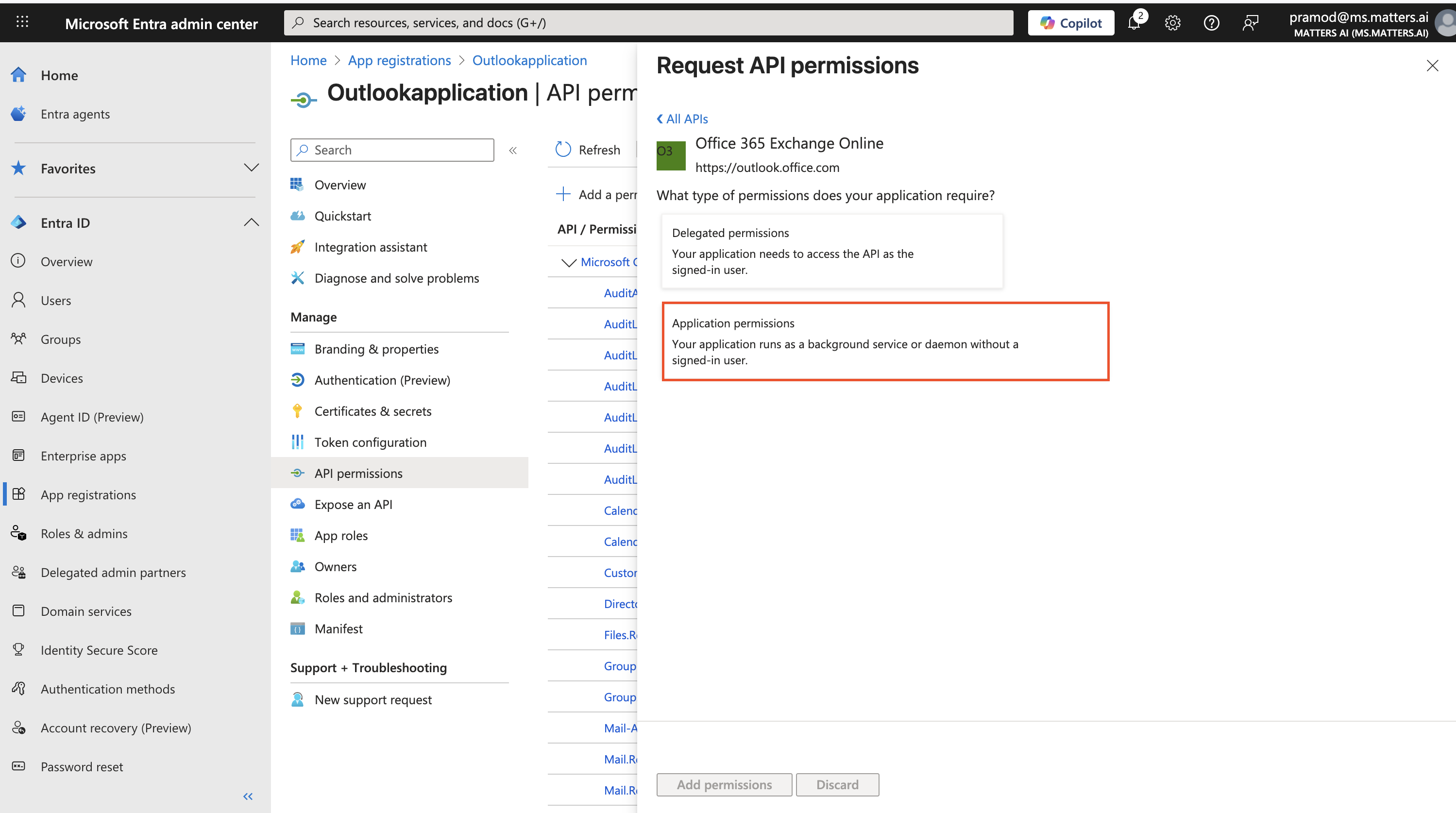Open the feedback icon in header
The width and height of the screenshot is (1456, 813).
1250,23
